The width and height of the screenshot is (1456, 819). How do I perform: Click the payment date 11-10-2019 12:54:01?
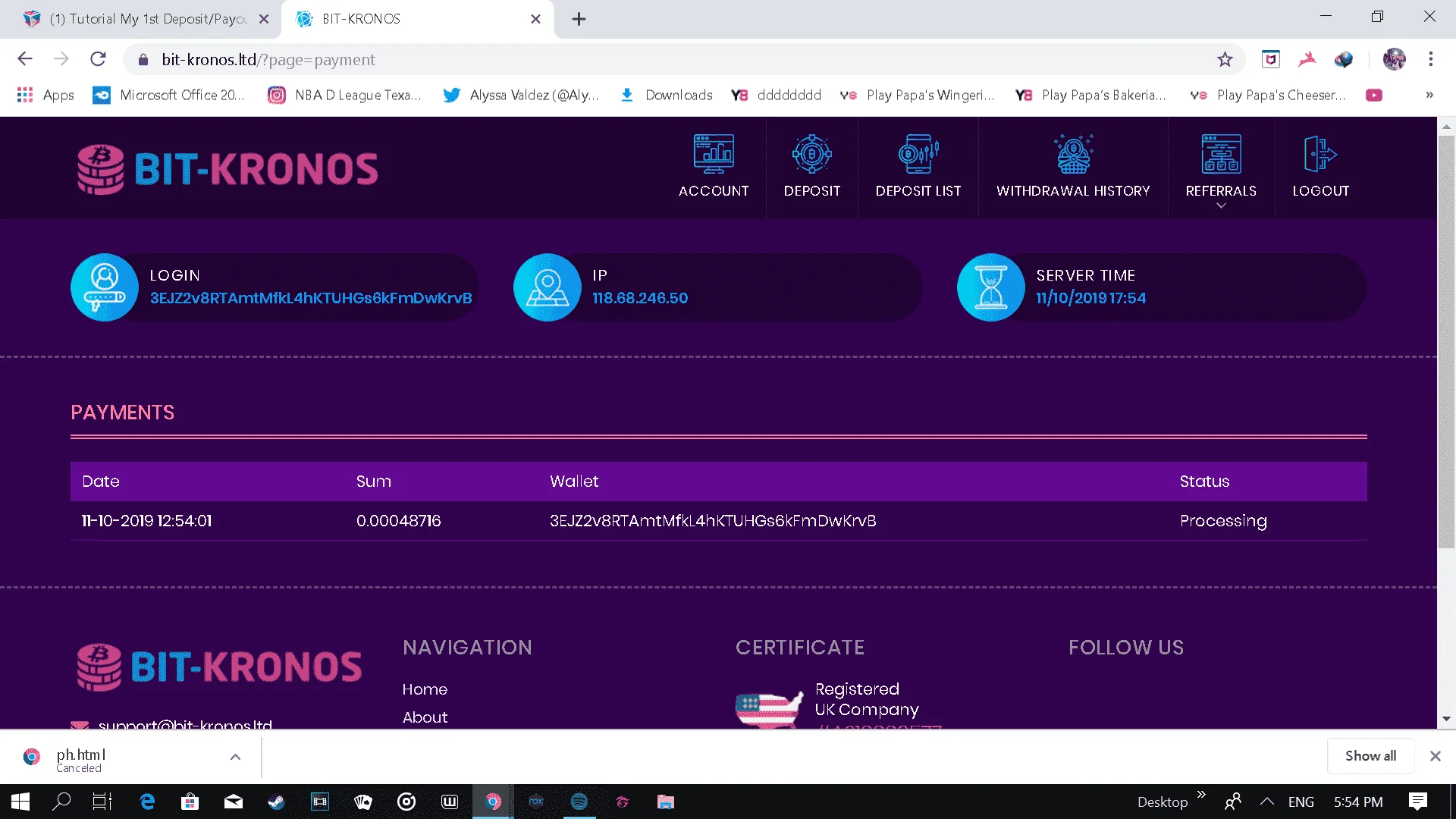pyautogui.click(x=146, y=521)
